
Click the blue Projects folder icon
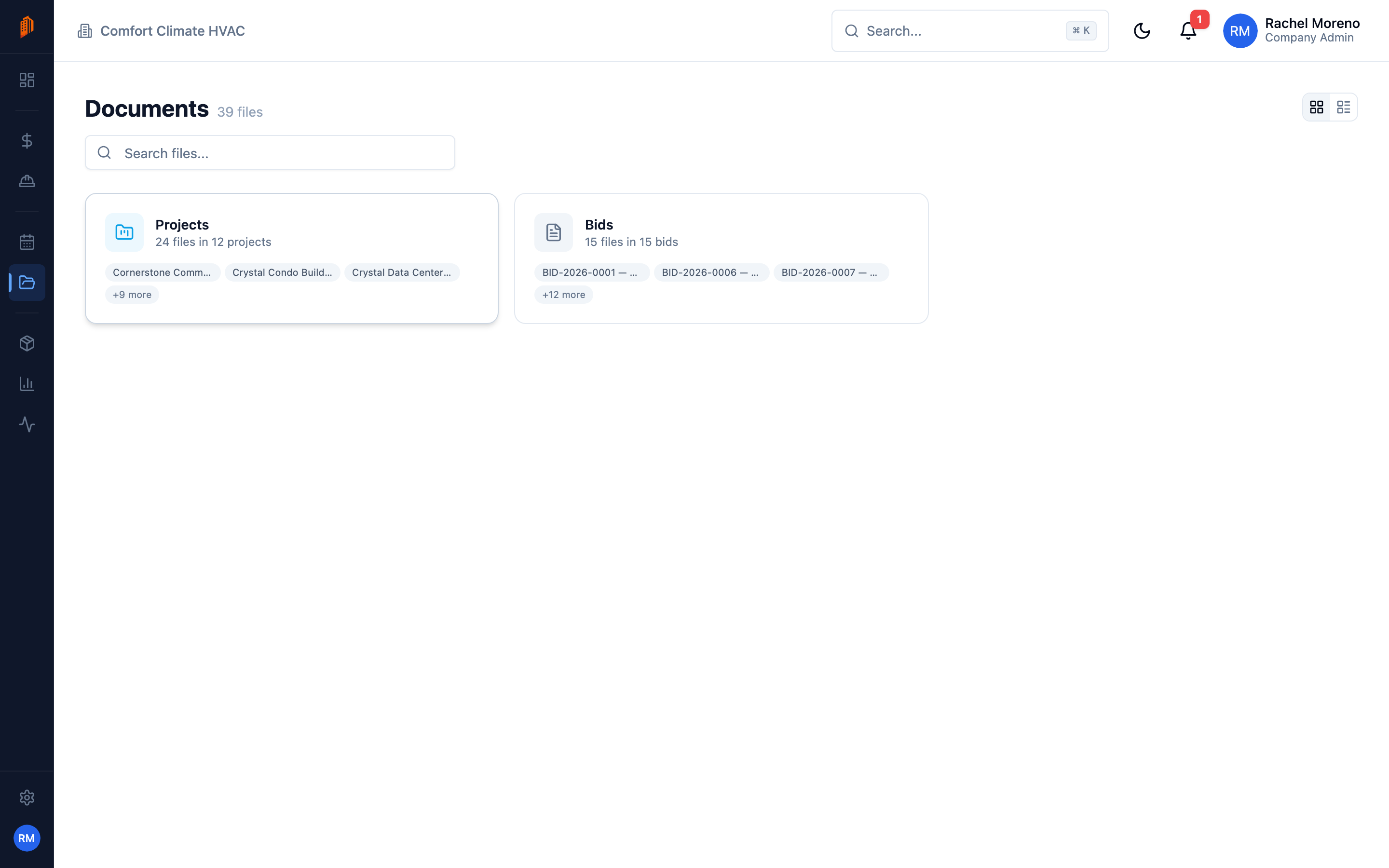pos(124,232)
